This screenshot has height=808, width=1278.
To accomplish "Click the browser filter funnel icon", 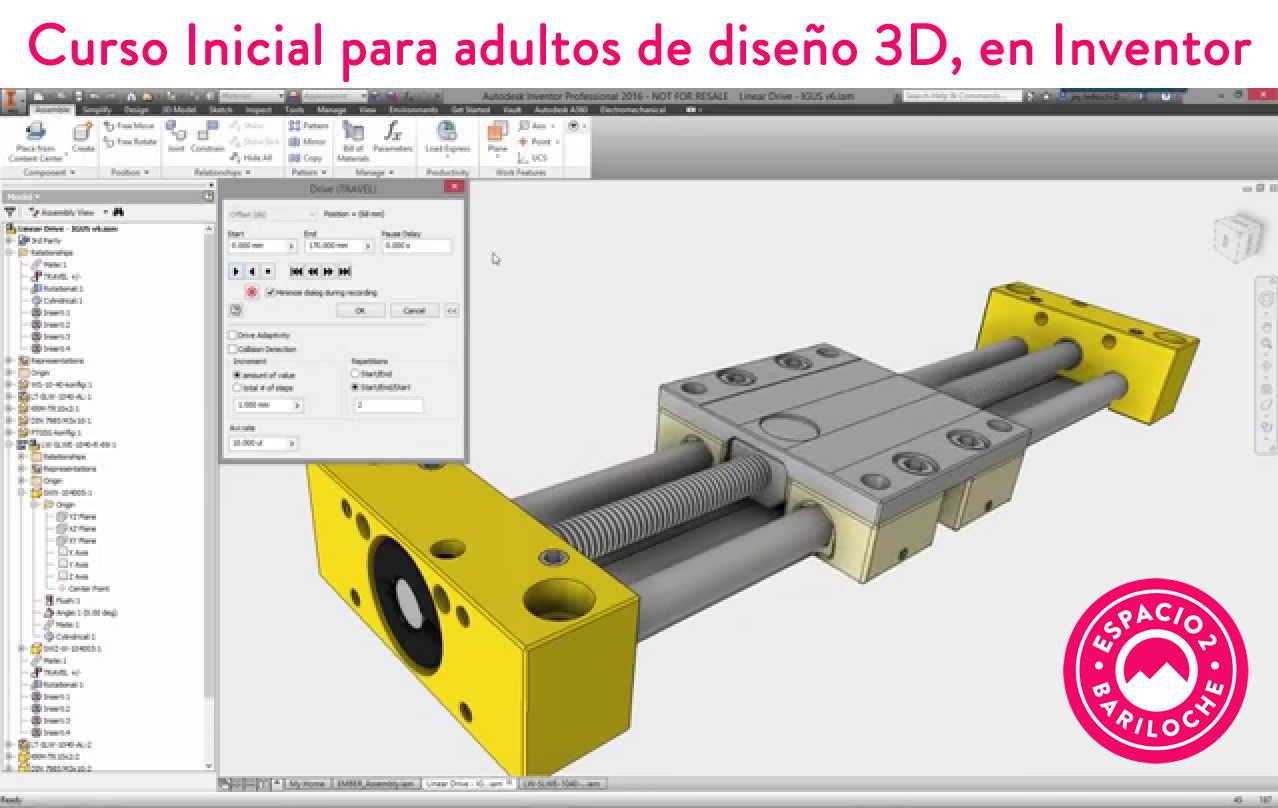I will click(x=11, y=212).
